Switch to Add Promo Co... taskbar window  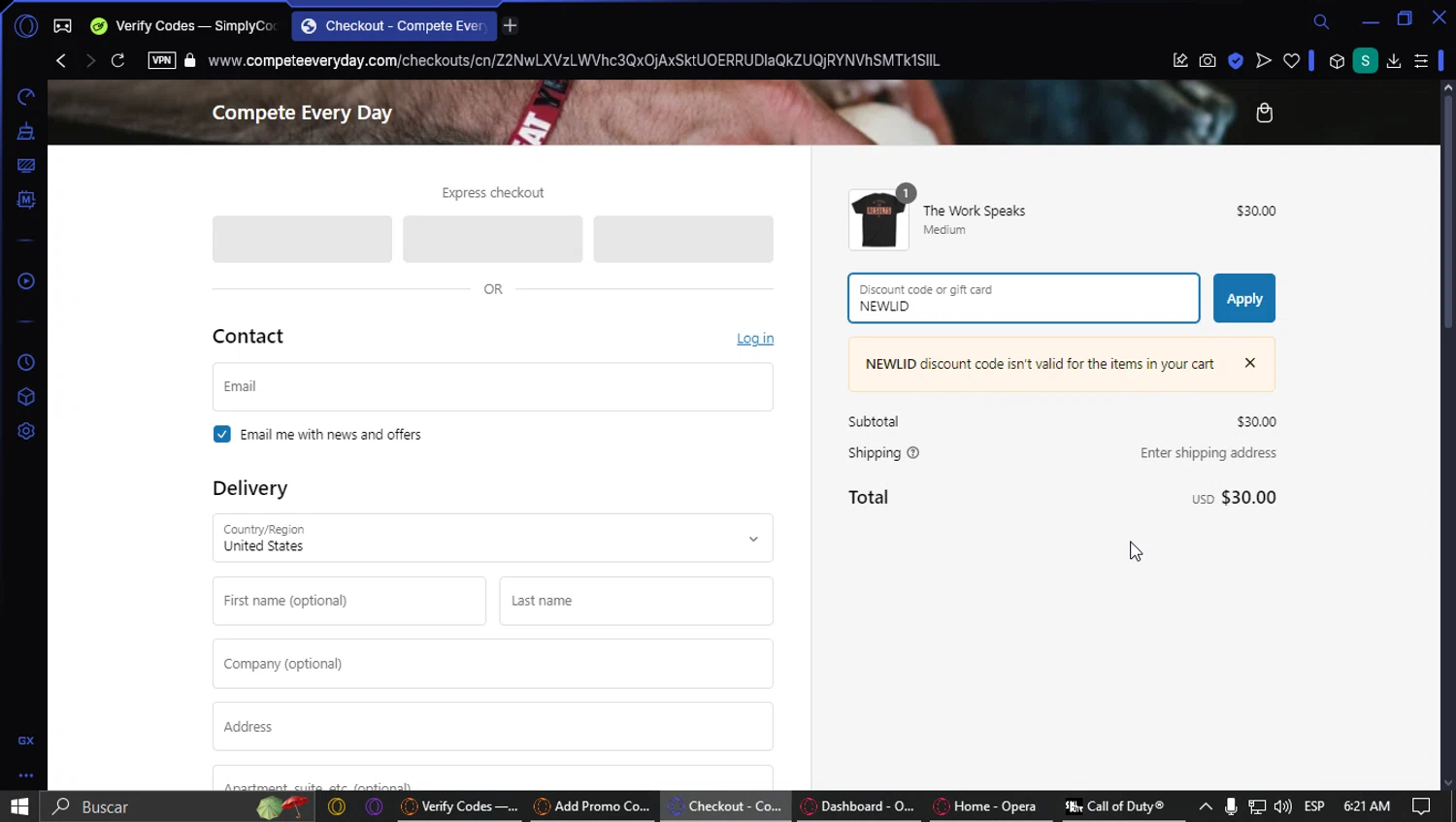[592, 806]
